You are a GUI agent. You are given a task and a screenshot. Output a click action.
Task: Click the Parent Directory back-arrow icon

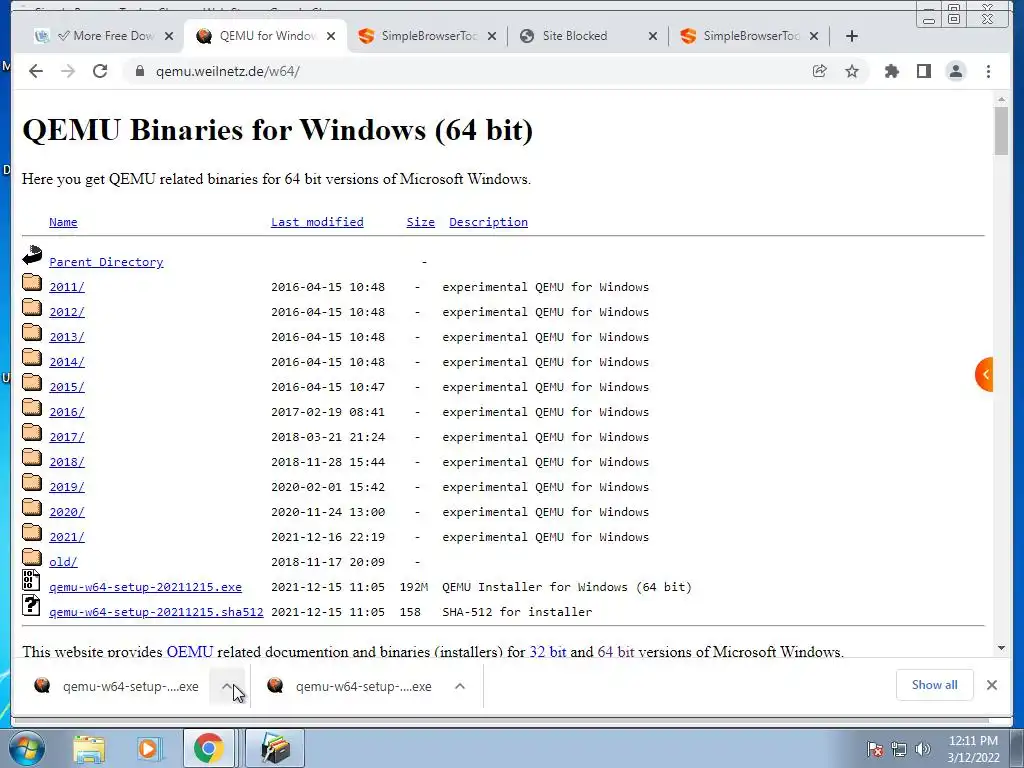32,255
